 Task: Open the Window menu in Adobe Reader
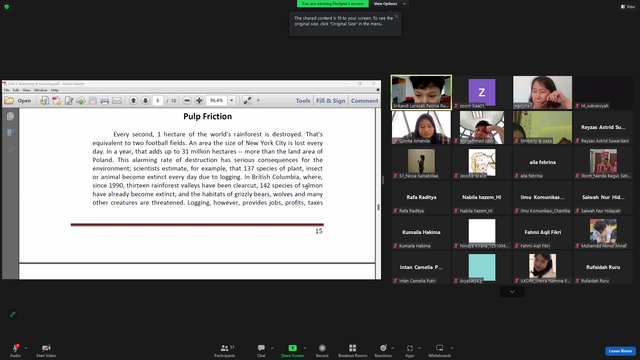coord(40,90)
